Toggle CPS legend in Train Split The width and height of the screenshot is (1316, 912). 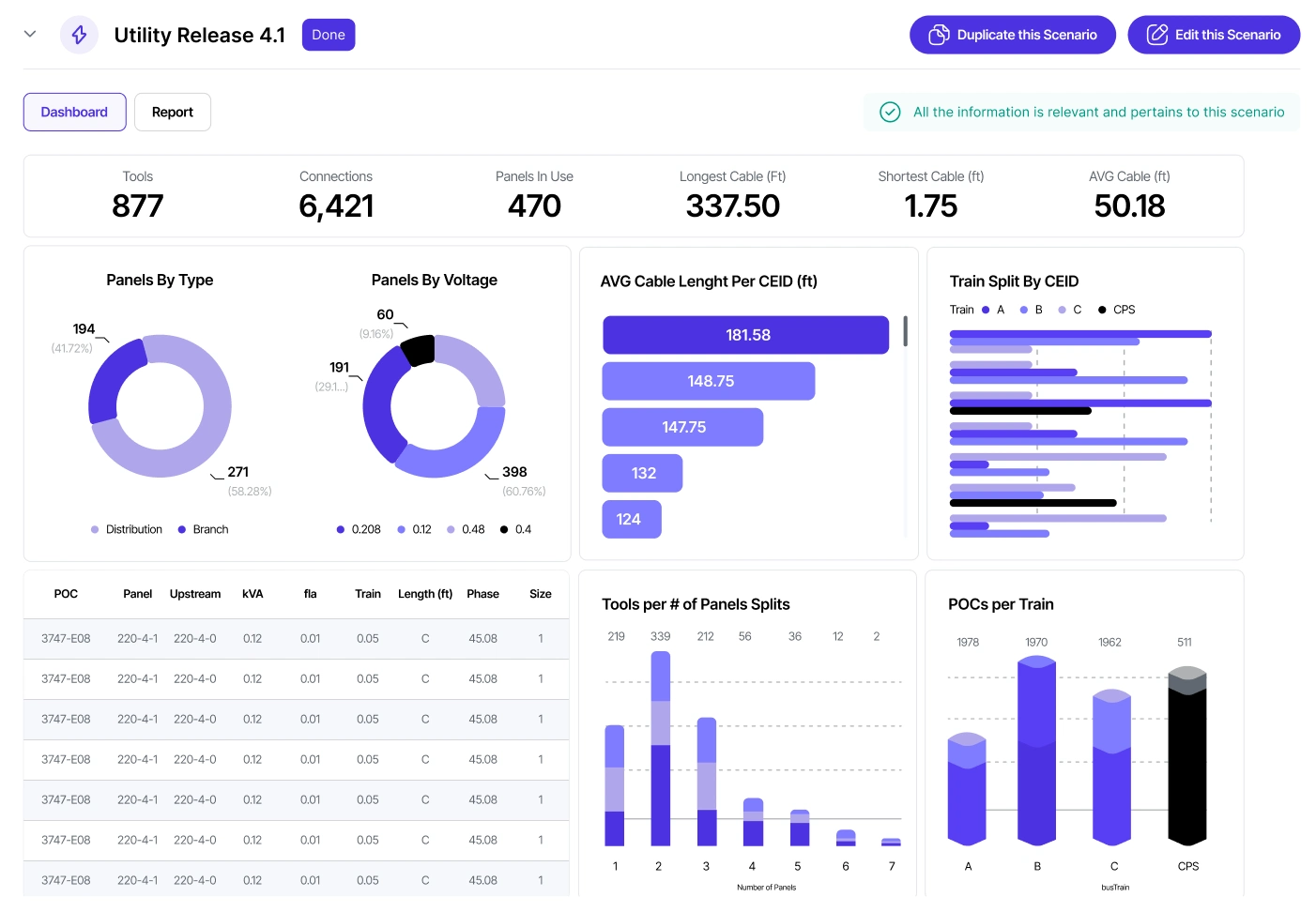click(x=1117, y=310)
